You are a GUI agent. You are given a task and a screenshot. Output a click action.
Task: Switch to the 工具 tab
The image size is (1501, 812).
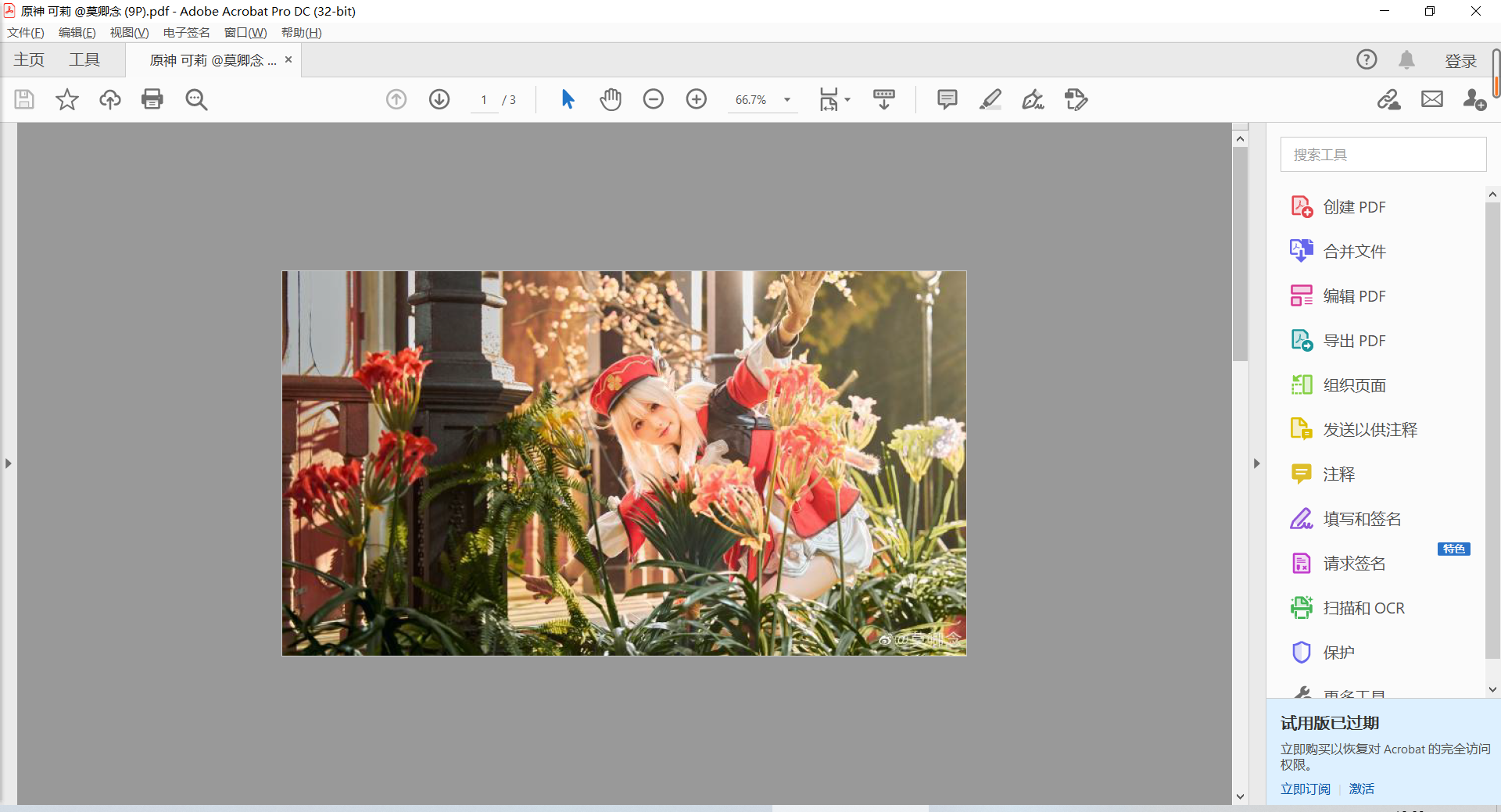click(x=84, y=60)
